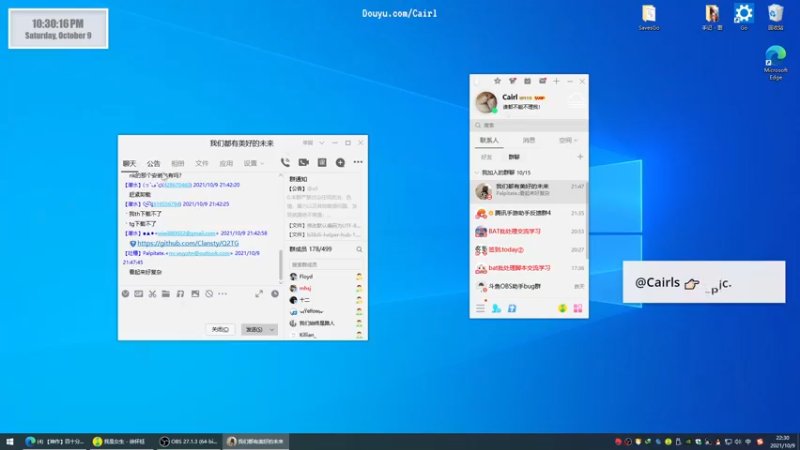Open the outfit/skin icon in QQ panel header
800x450 pixels.
[x=513, y=81]
